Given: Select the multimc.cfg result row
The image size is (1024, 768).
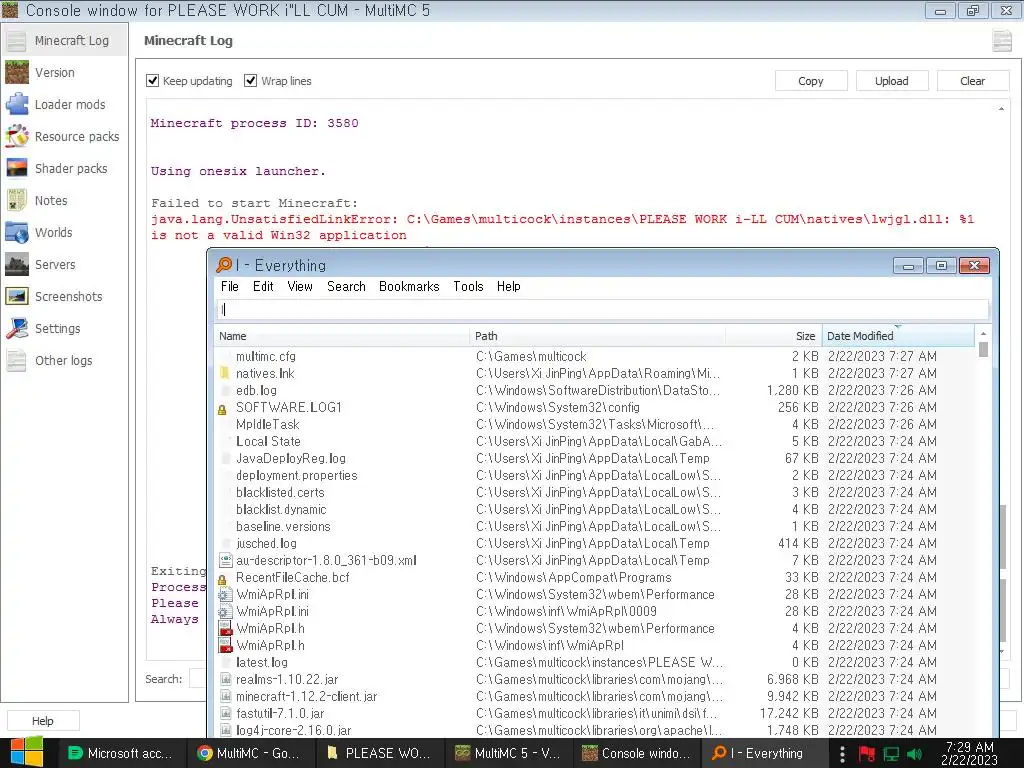Looking at the screenshot, I should click(596, 356).
